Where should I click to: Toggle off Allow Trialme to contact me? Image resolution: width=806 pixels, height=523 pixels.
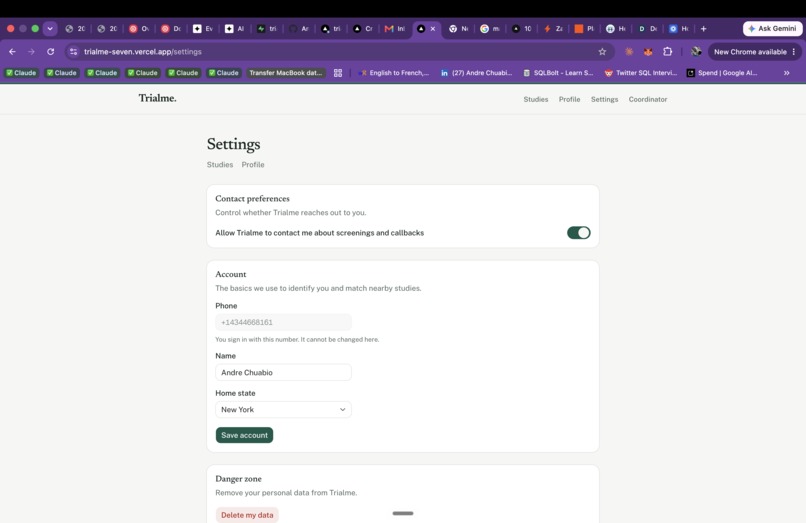coord(579,232)
